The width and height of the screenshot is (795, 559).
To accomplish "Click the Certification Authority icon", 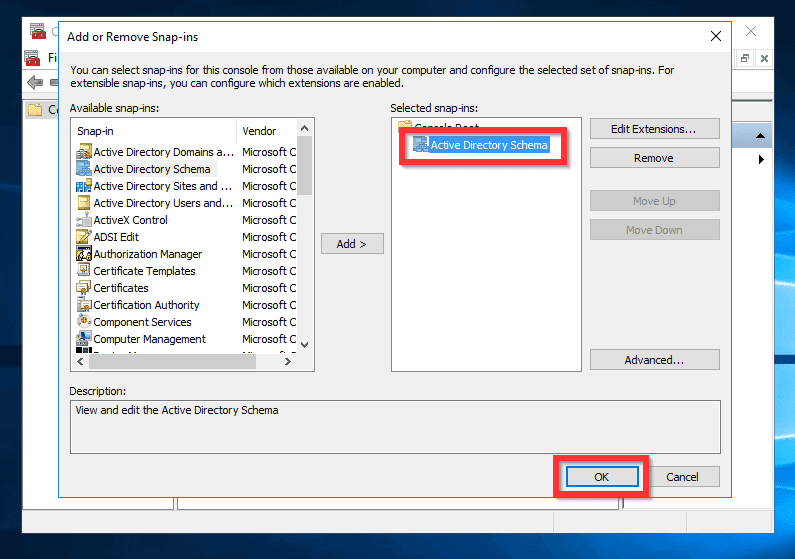I will coord(84,305).
